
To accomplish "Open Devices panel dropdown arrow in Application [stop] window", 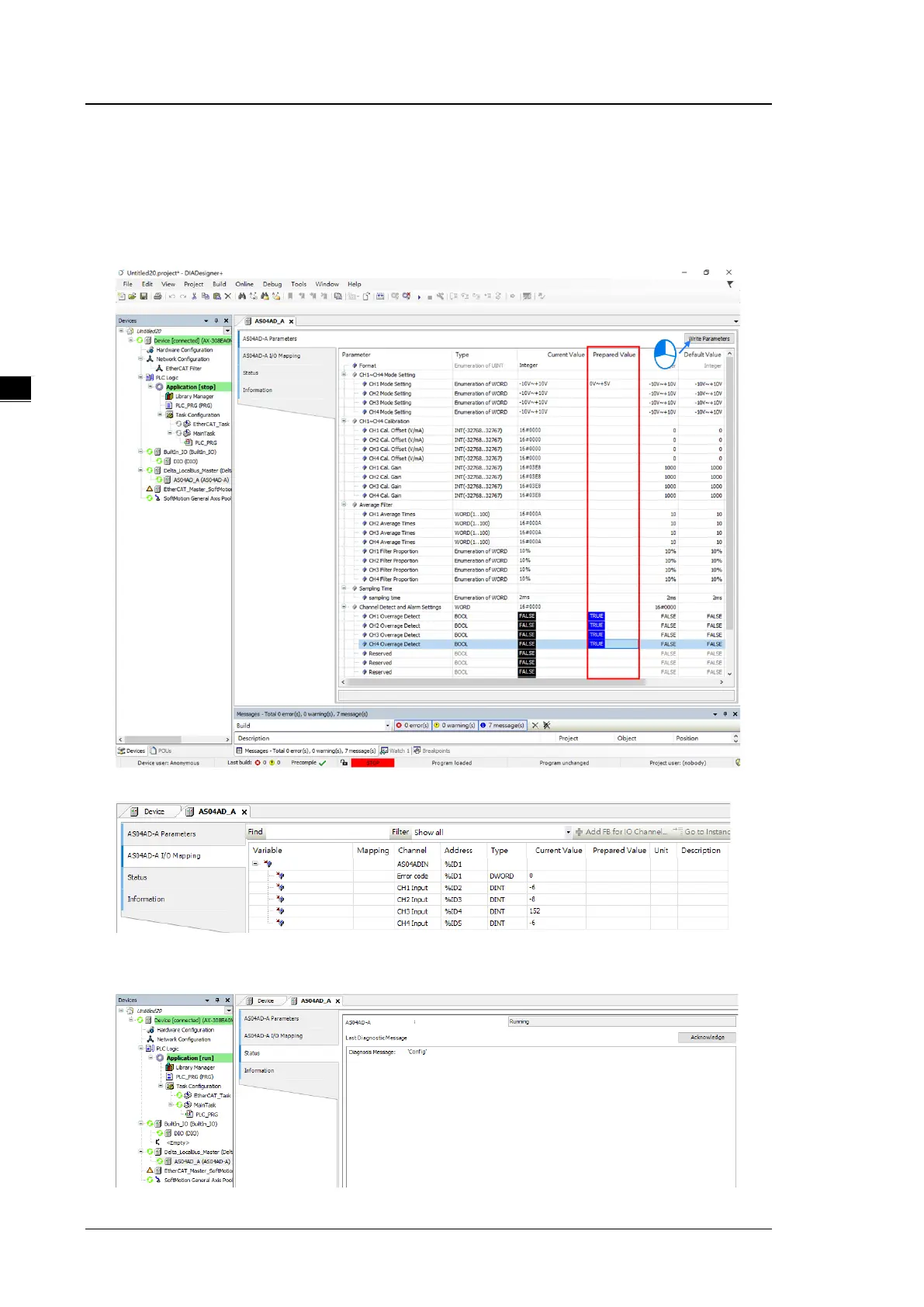I will tap(206, 321).
